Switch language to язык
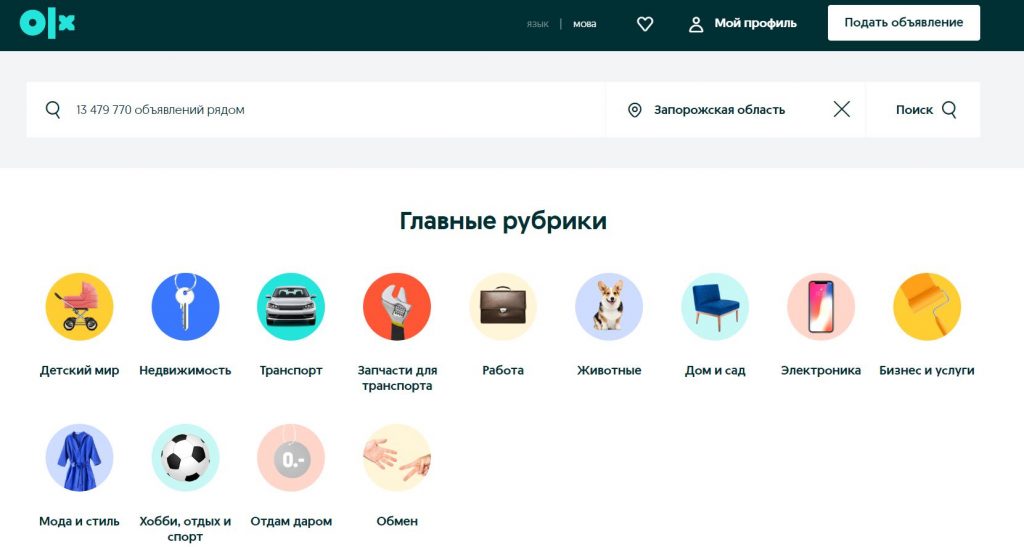This screenshot has height=547, width=1024. point(537,24)
